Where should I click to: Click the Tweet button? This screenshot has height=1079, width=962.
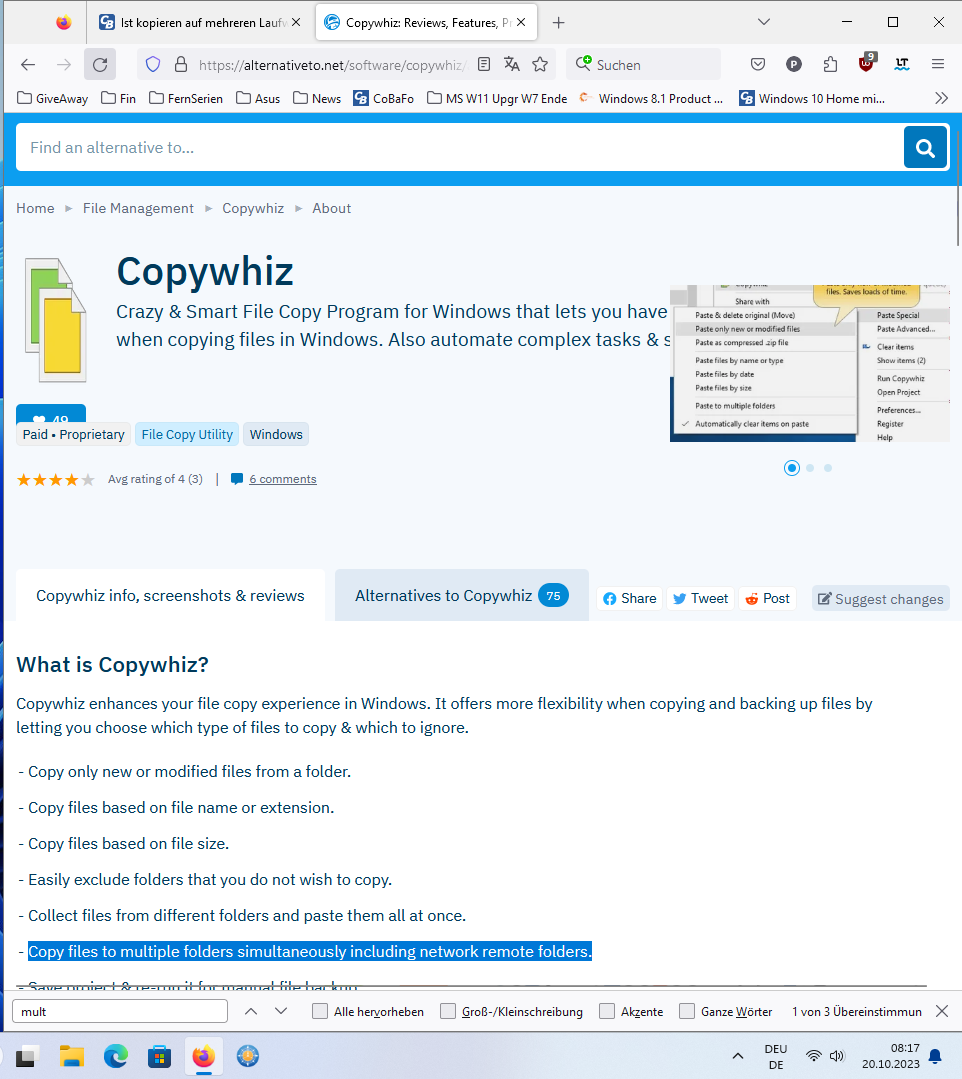(x=701, y=599)
